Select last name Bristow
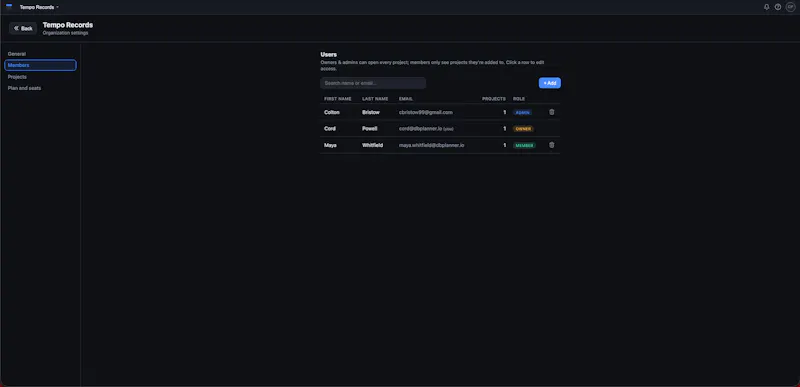This screenshot has width=800, height=387. coord(371,112)
